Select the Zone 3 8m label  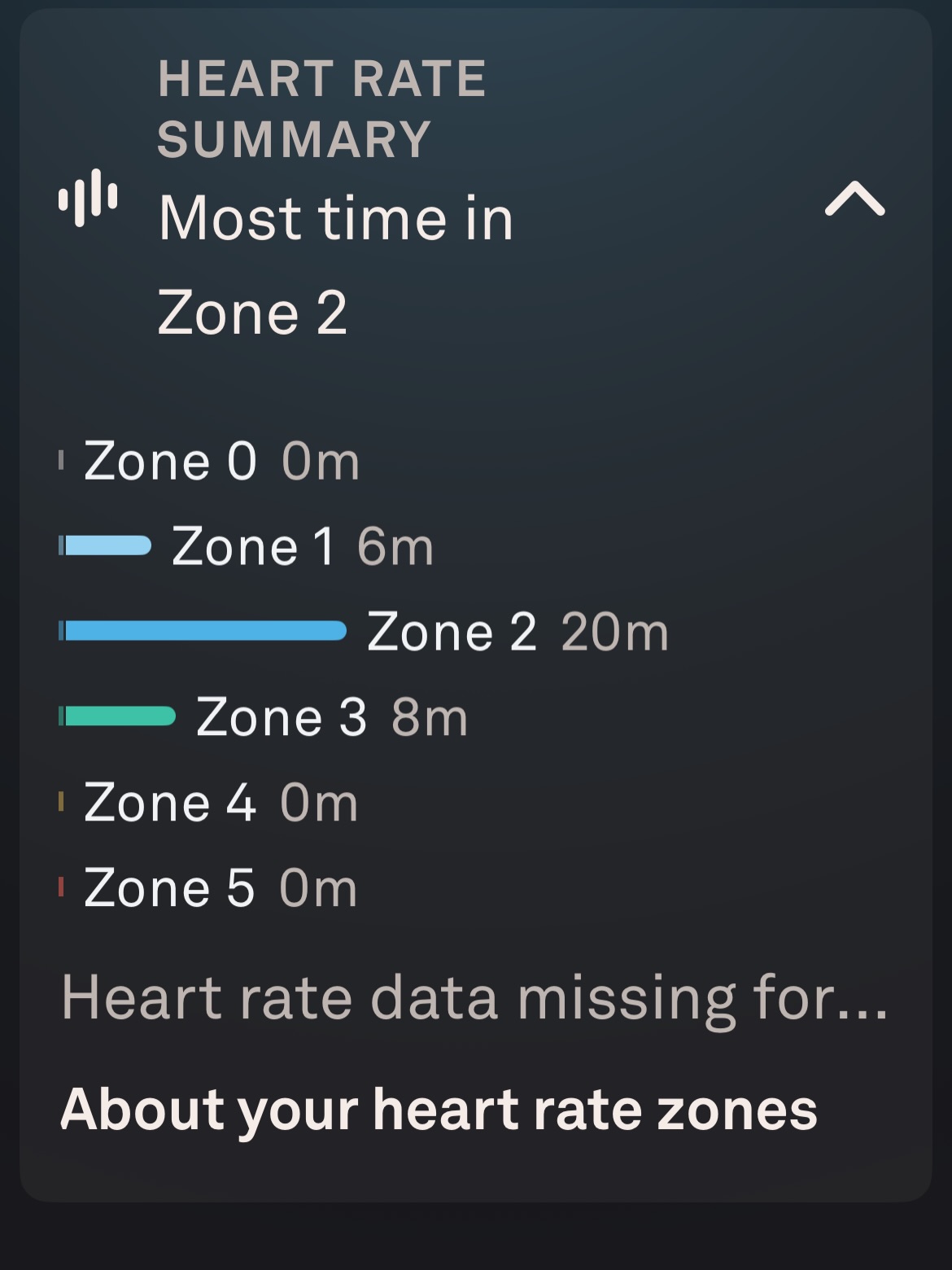[332, 717]
